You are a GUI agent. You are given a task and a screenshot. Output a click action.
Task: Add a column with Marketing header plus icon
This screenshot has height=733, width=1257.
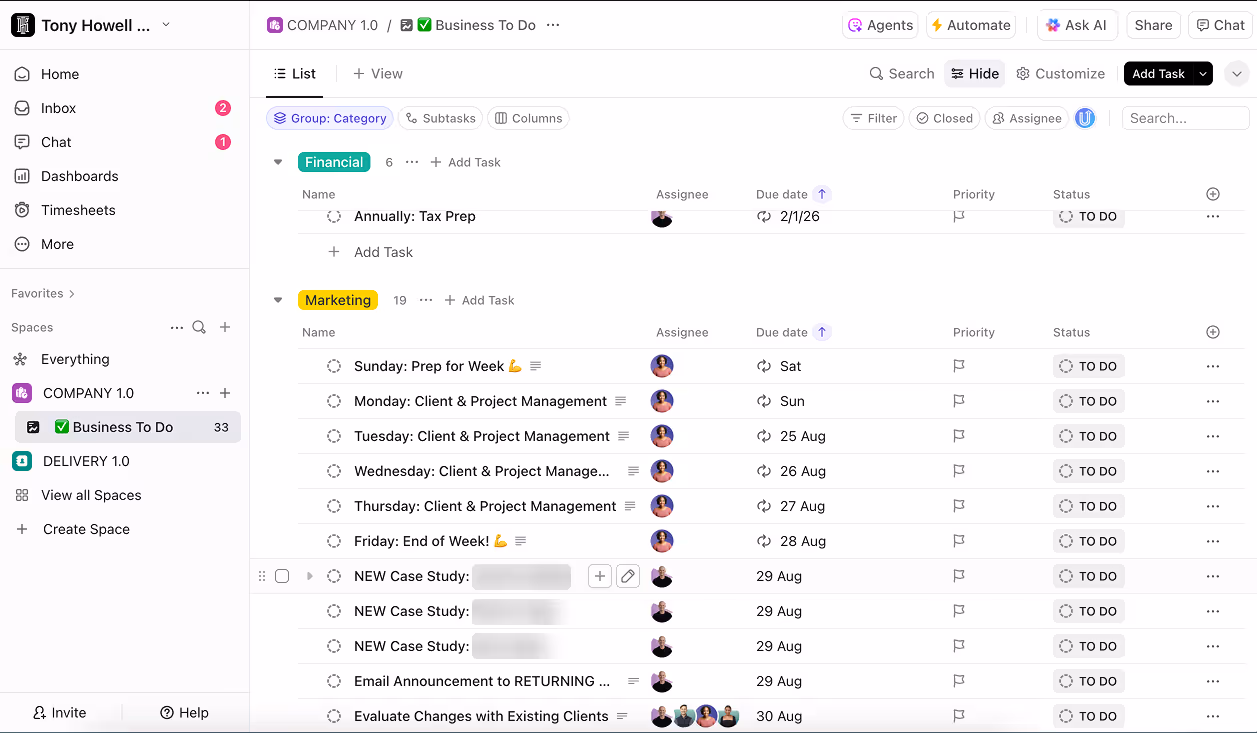1213,332
